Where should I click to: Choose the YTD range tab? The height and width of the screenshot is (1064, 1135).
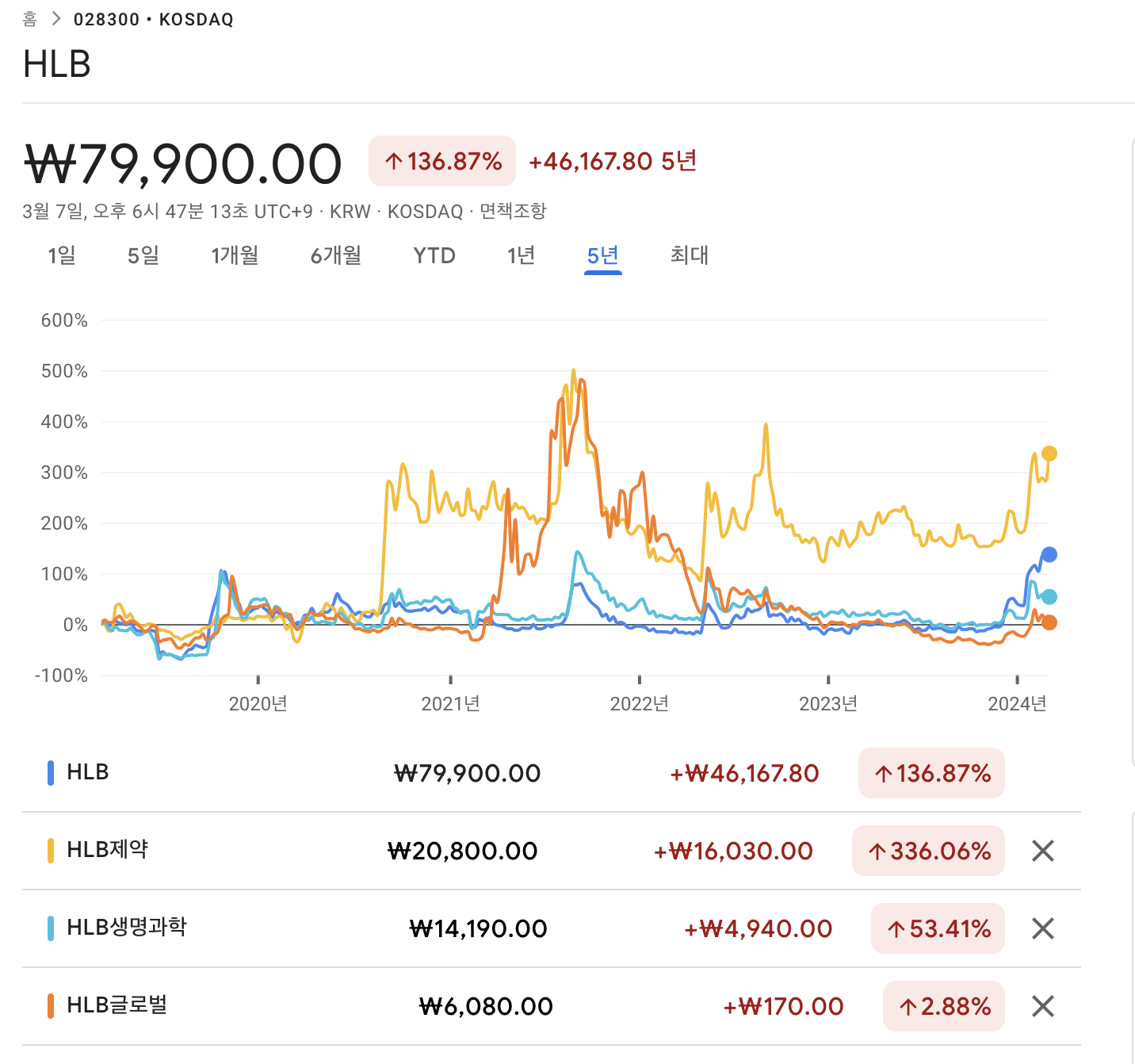pyautogui.click(x=434, y=255)
